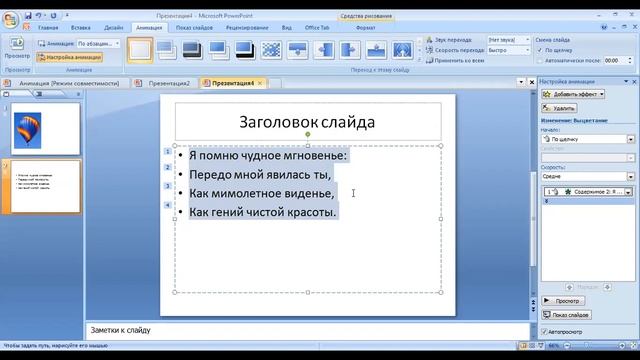Click the Заметки к слайду notes field
The image size is (640, 360).
point(307,331)
